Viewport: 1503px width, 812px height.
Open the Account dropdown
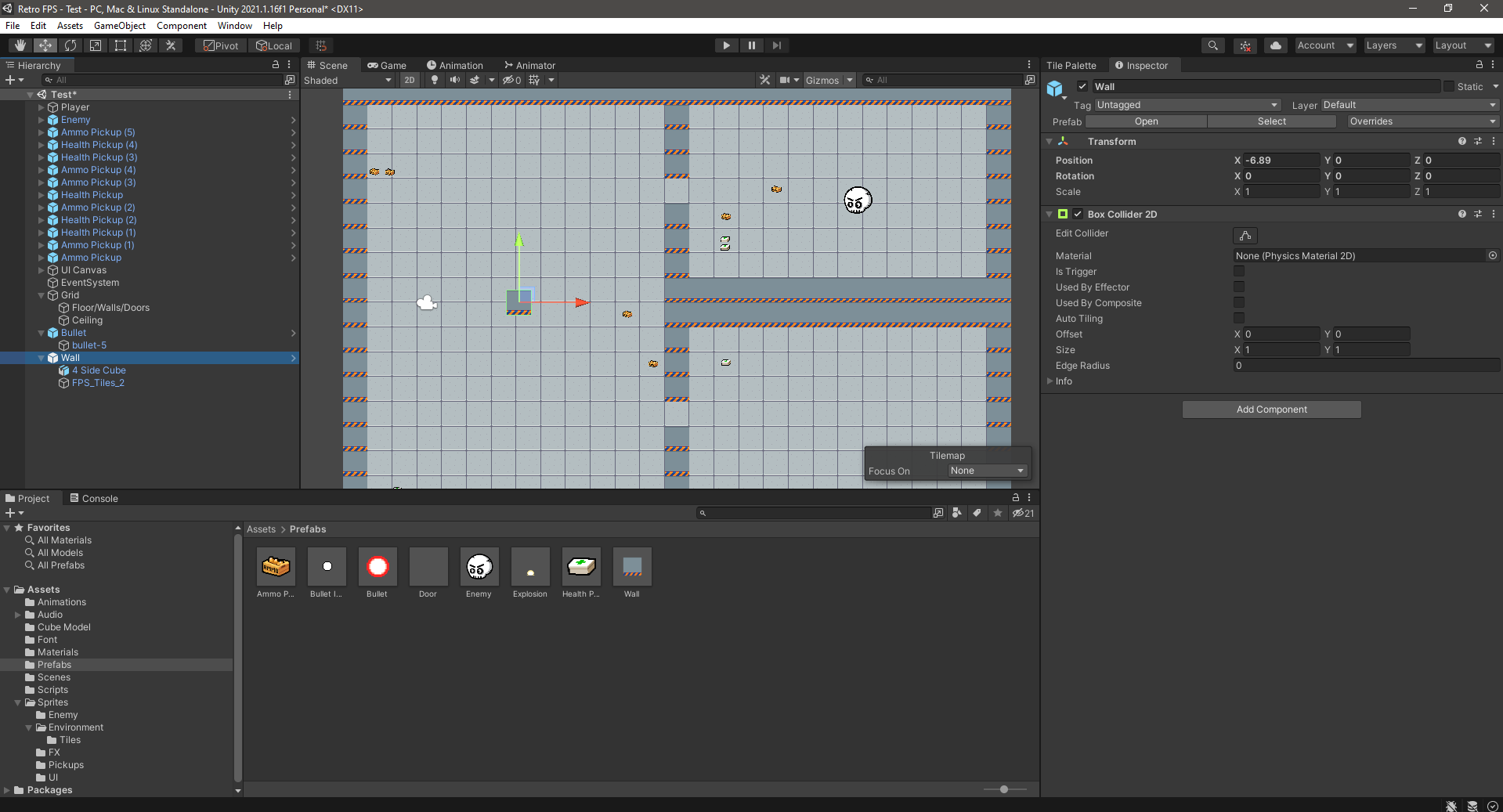[x=1325, y=45]
